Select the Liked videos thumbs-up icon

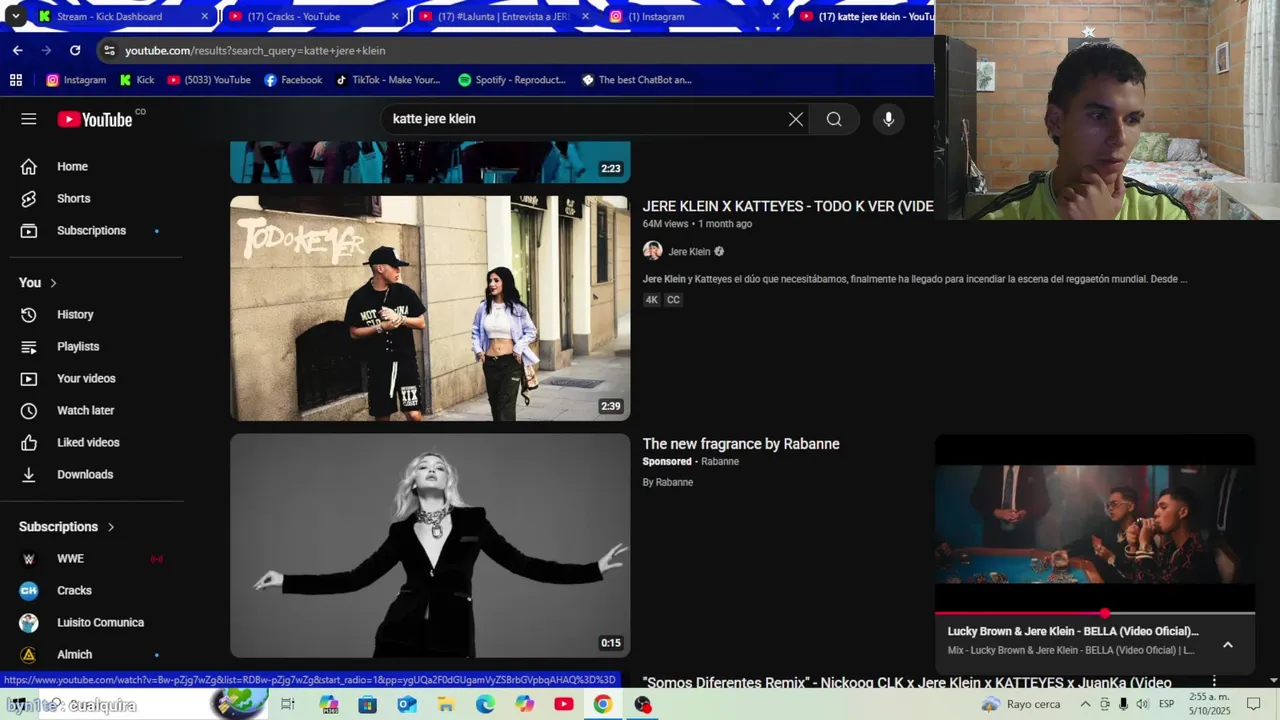click(x=29, y=443)
